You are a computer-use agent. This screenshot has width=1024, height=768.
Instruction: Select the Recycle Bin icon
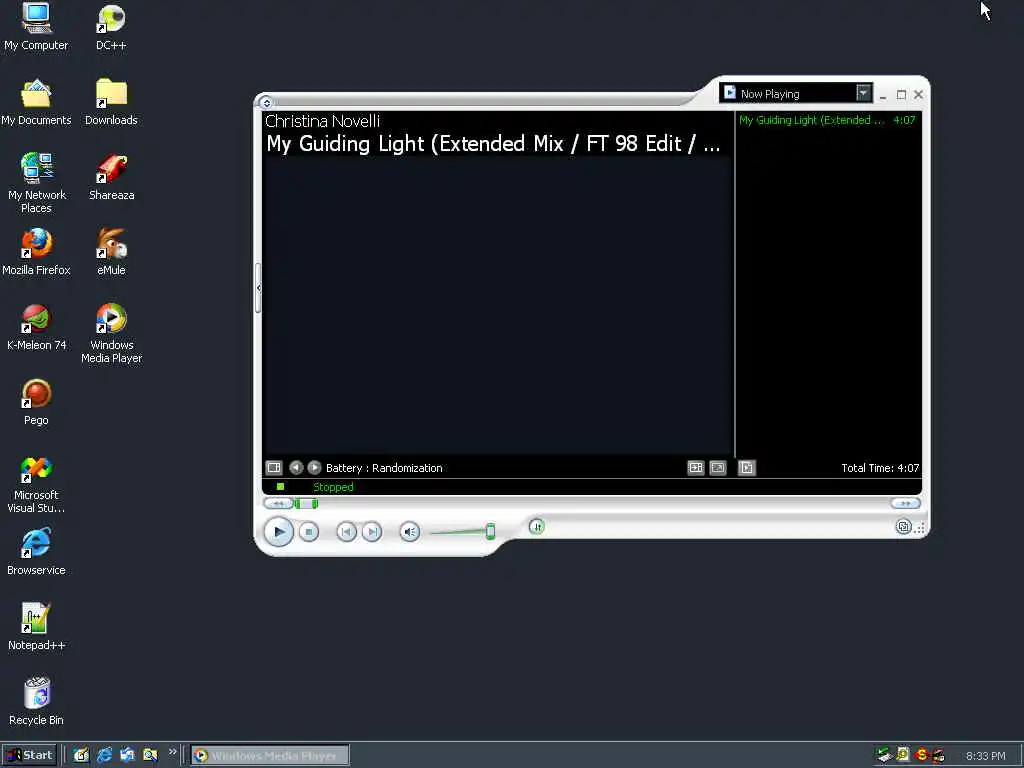tap(36, 702)
